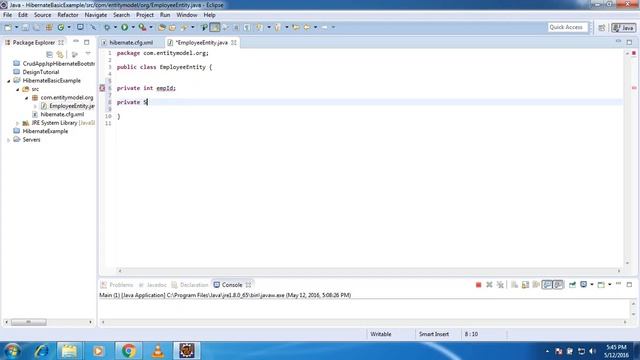Click the Open Type toolbar icon
The image size is (640, 360).
[x=161, y=27]
